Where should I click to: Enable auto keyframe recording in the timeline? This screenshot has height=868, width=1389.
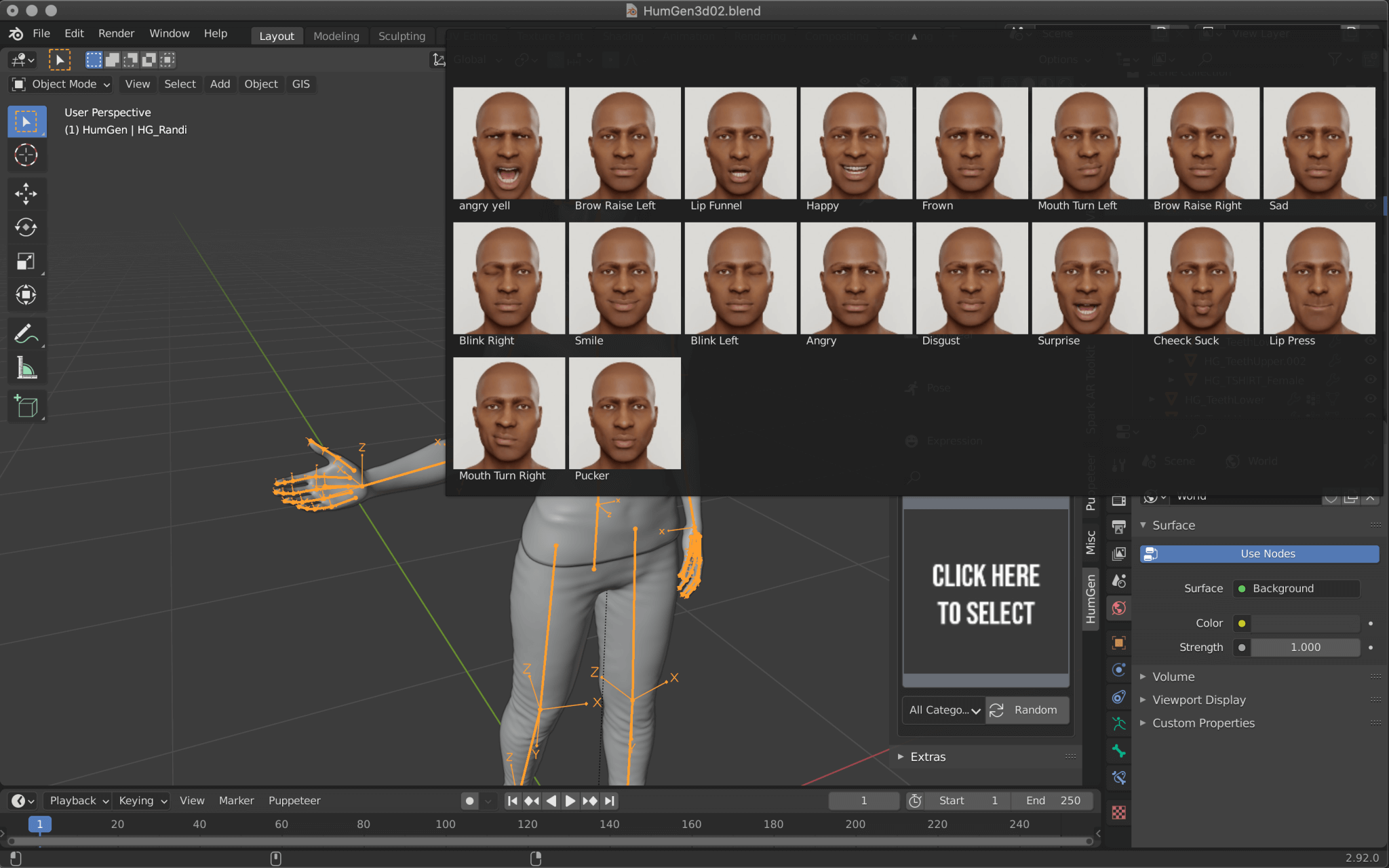(471, 801)
